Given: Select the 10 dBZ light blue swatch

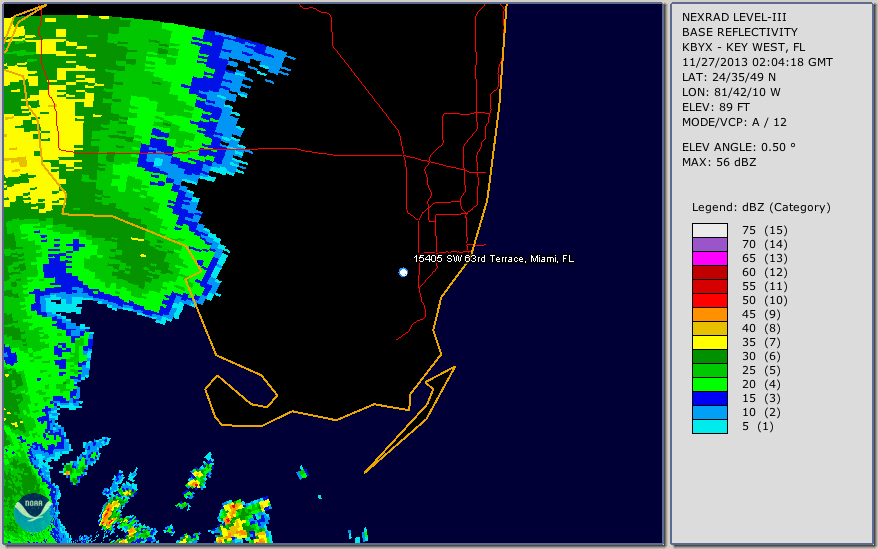Looking at the screenshot, I should pyautogui.click(x=709, y=412).
